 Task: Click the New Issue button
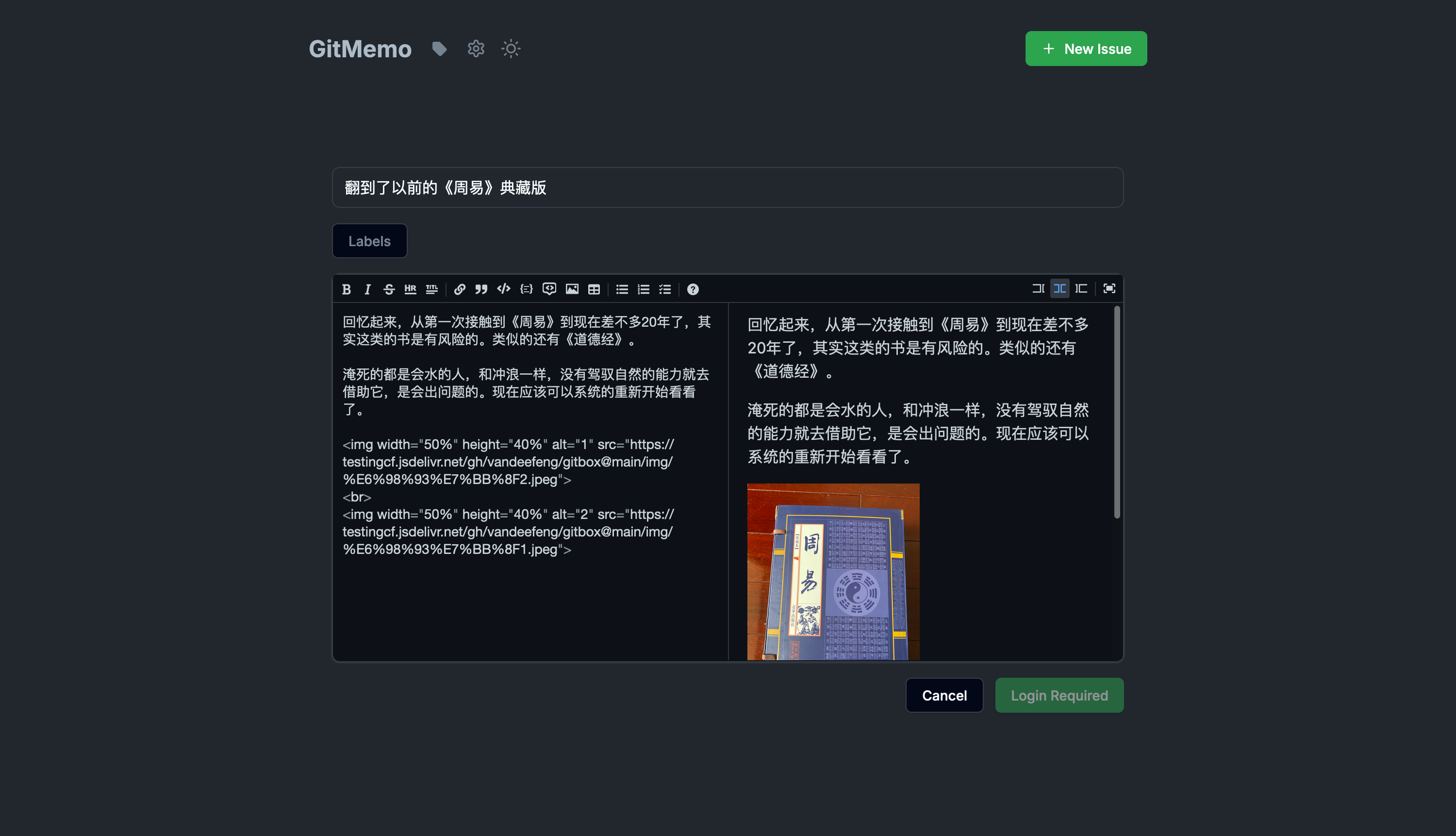coord(1086,49)
